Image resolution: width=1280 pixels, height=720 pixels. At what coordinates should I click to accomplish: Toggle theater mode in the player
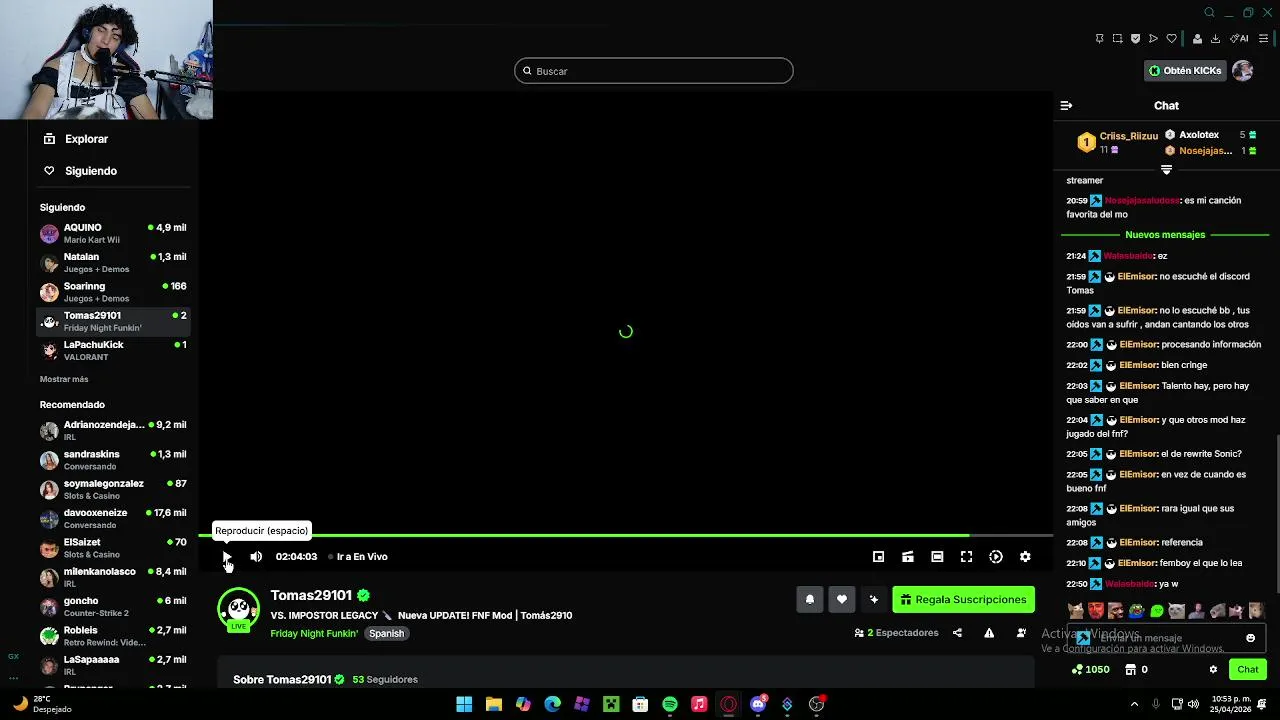[x=937, y=557]
